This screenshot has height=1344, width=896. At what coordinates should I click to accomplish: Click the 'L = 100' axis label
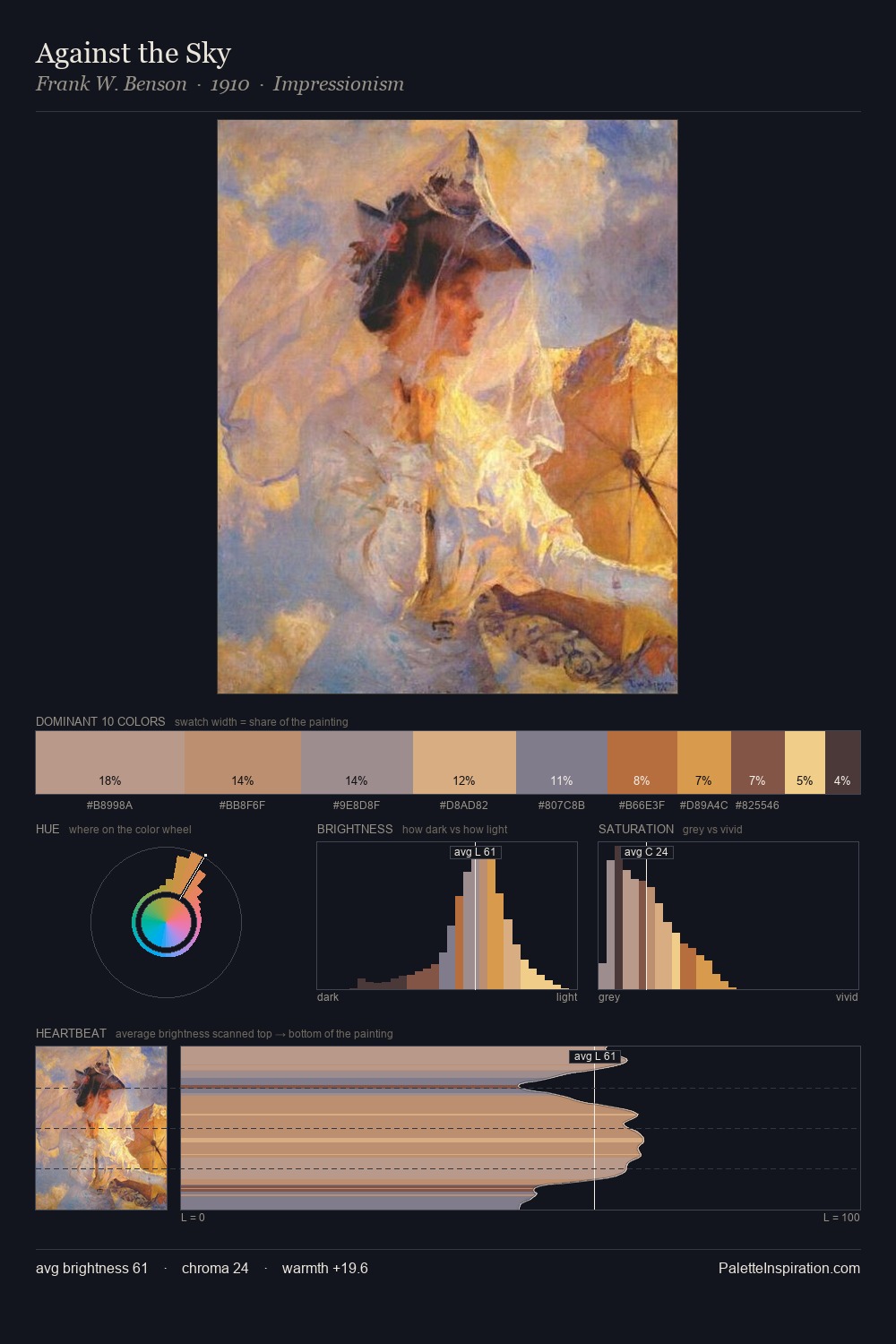pos(841,1218)
